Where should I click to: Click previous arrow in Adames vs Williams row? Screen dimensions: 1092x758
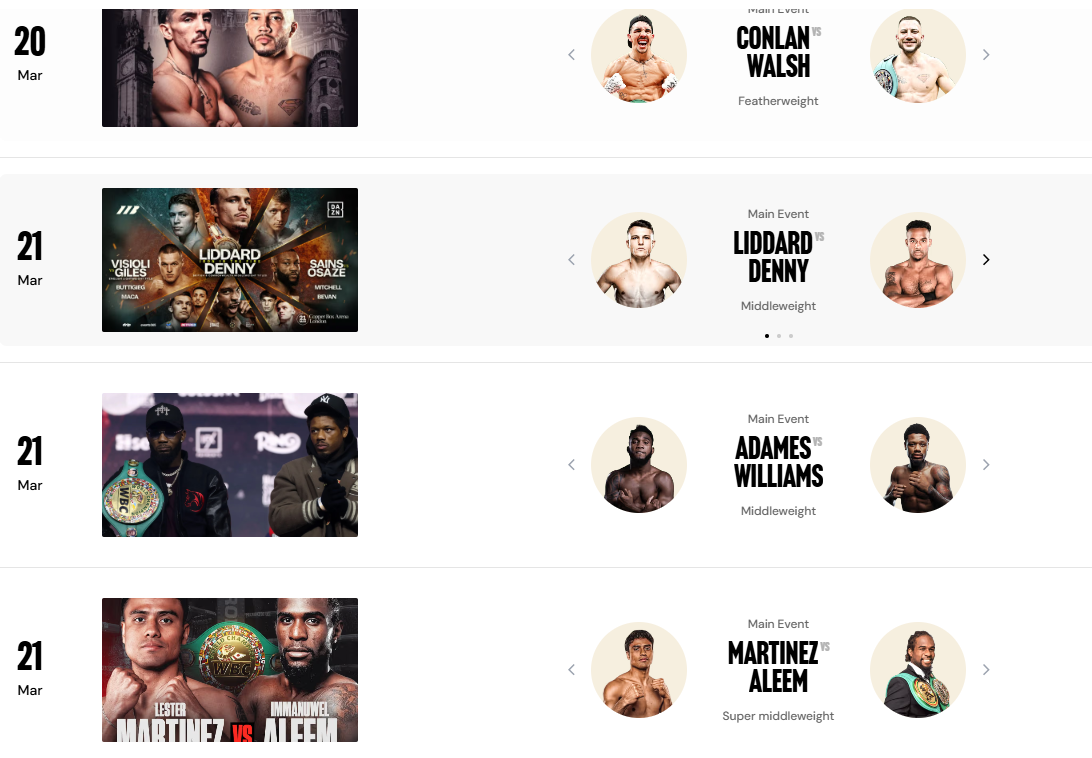coord(572,465)
